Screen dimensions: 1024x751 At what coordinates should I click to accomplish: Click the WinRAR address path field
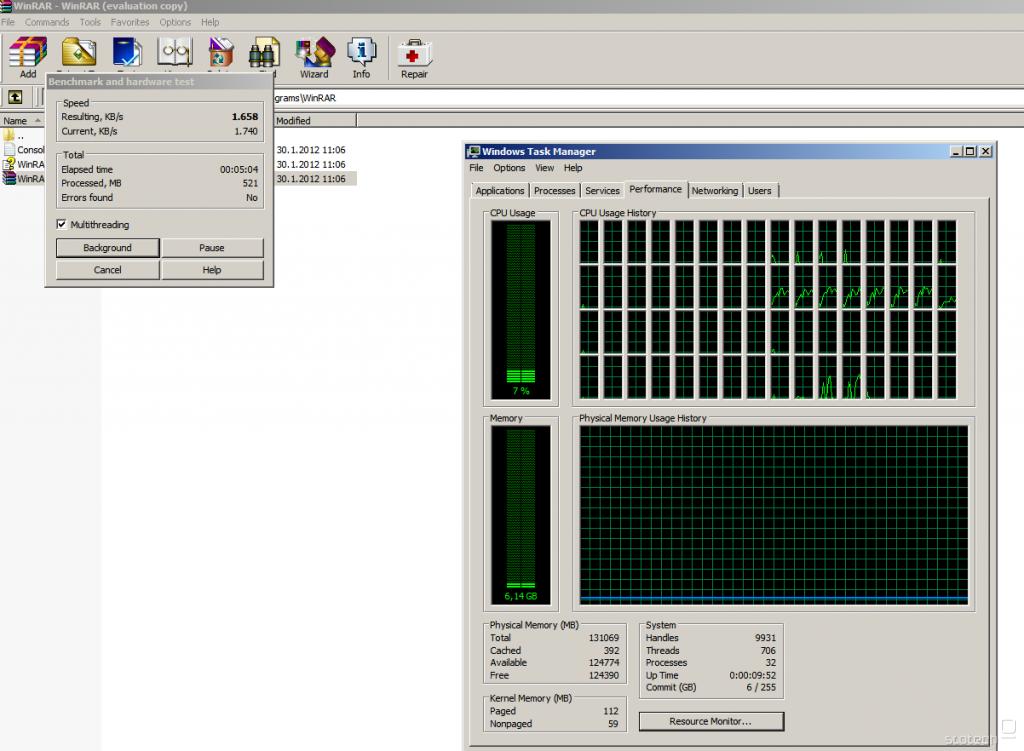[647, 97]
